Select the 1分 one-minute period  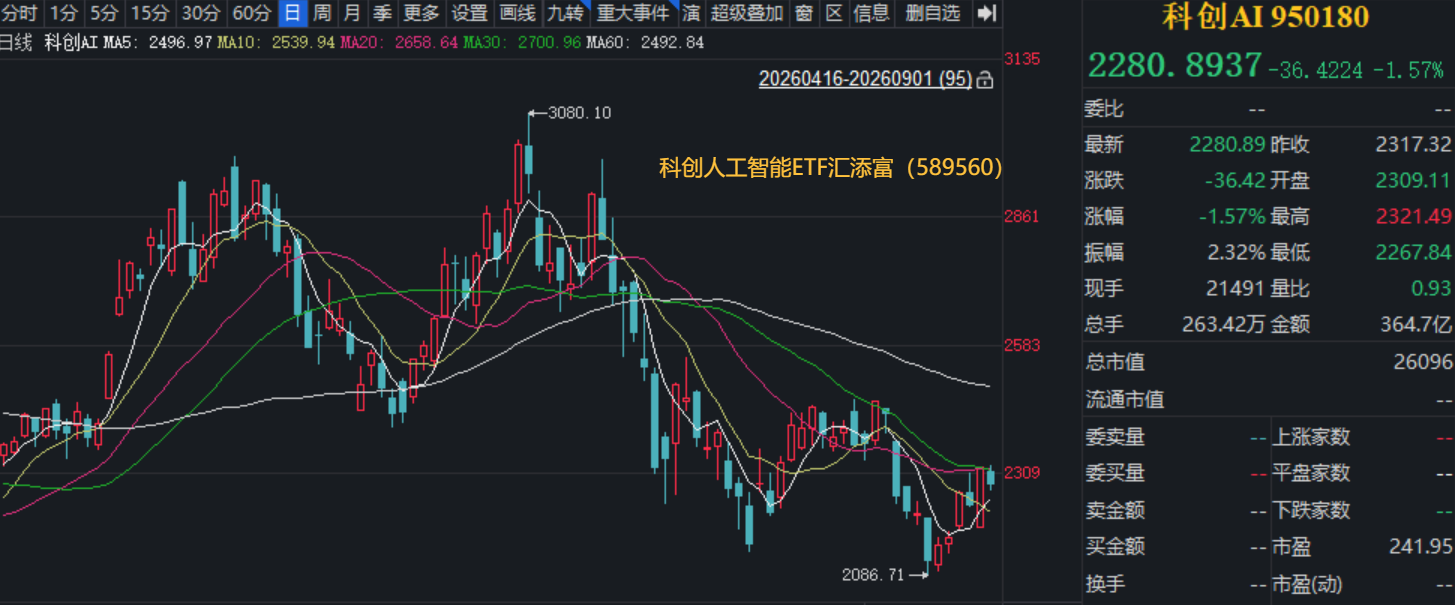tap(63, 13)
